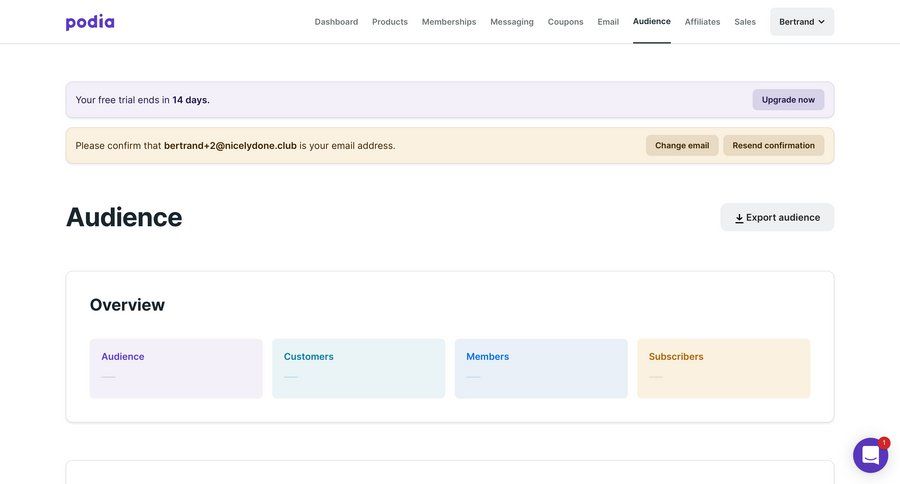
Task: Expand the Bertrand account dropdown
Action: click(x=802, y=22)
